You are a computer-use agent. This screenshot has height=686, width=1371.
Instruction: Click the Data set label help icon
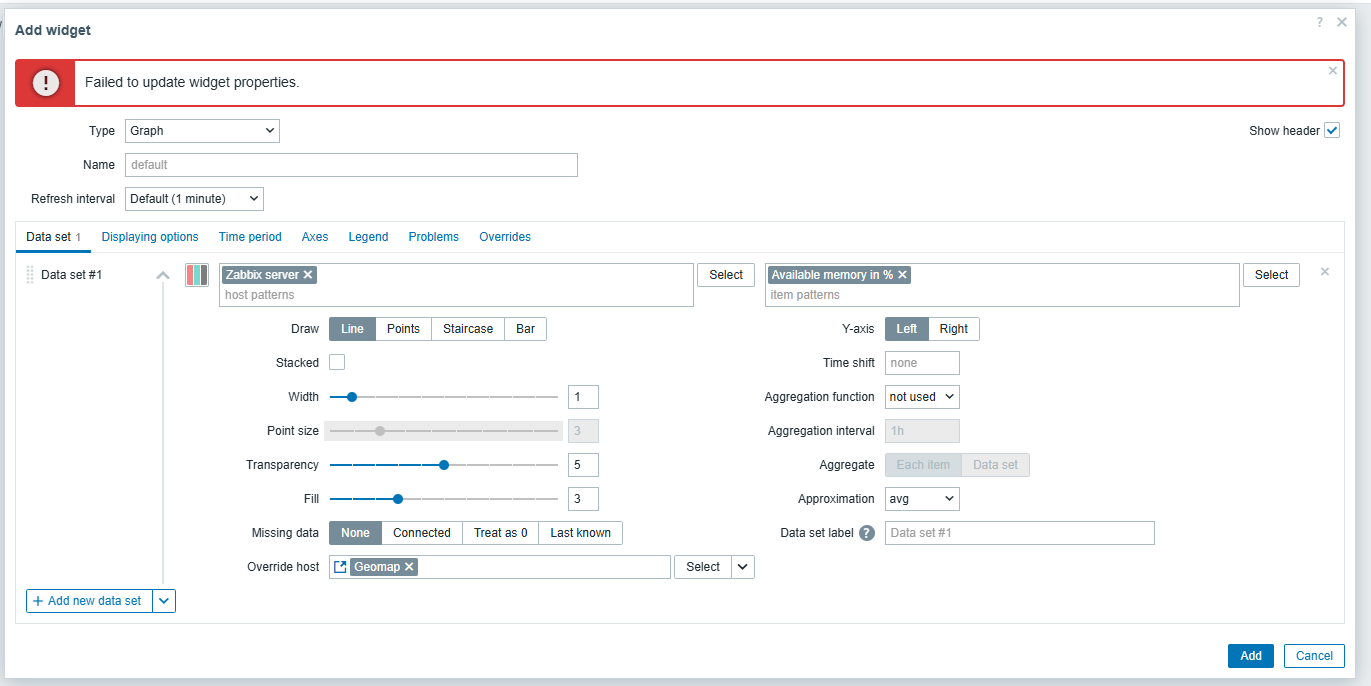[867, 533]
